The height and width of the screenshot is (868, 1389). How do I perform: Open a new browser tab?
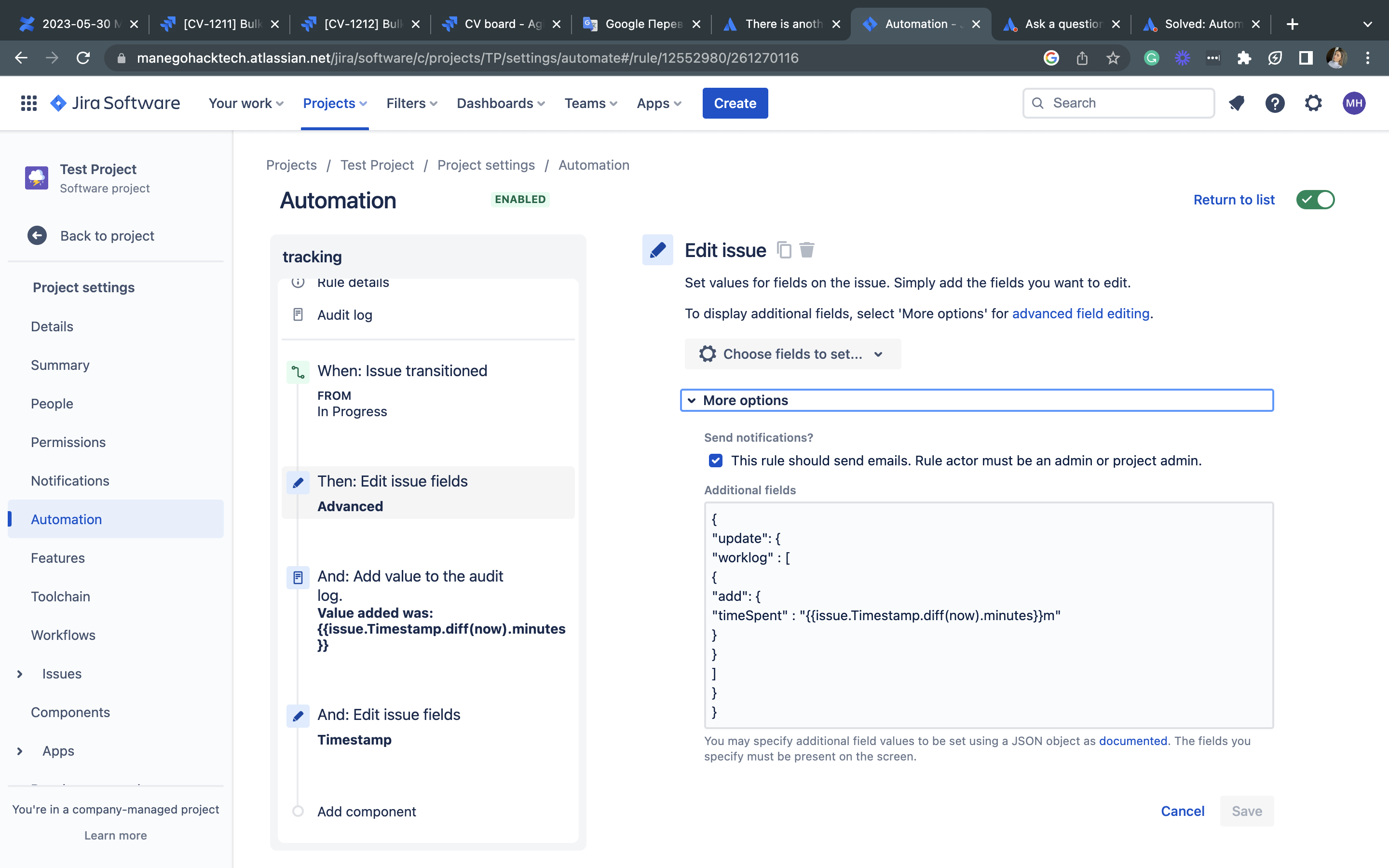click(x=1292, y=24)
